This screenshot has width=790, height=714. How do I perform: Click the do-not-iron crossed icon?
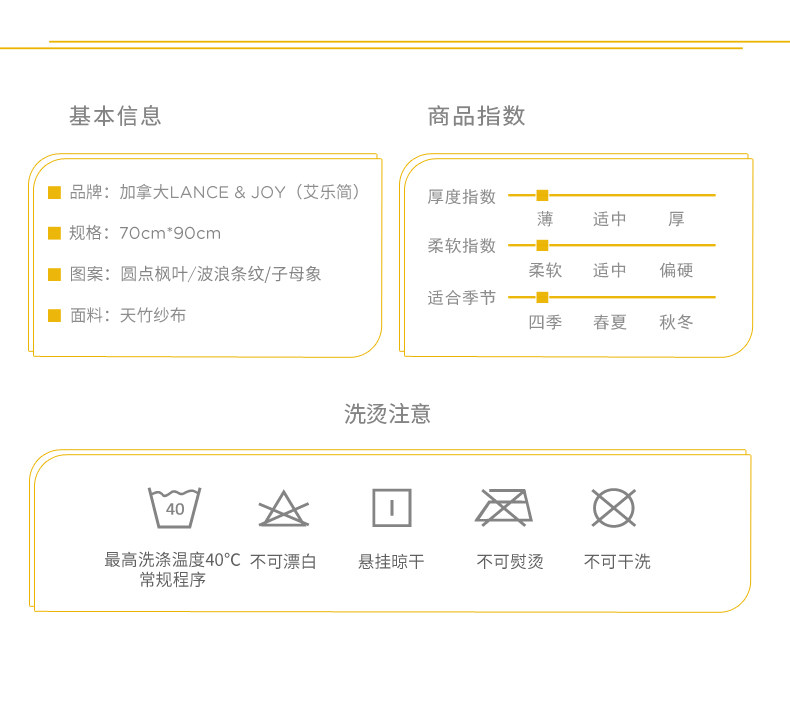click(x=504, y=508)
